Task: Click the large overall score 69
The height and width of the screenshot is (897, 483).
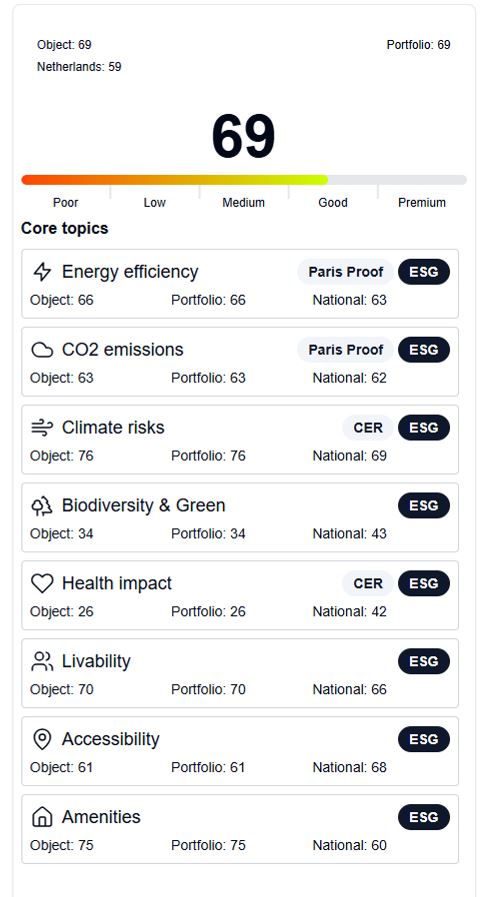Action: (244, 137)
